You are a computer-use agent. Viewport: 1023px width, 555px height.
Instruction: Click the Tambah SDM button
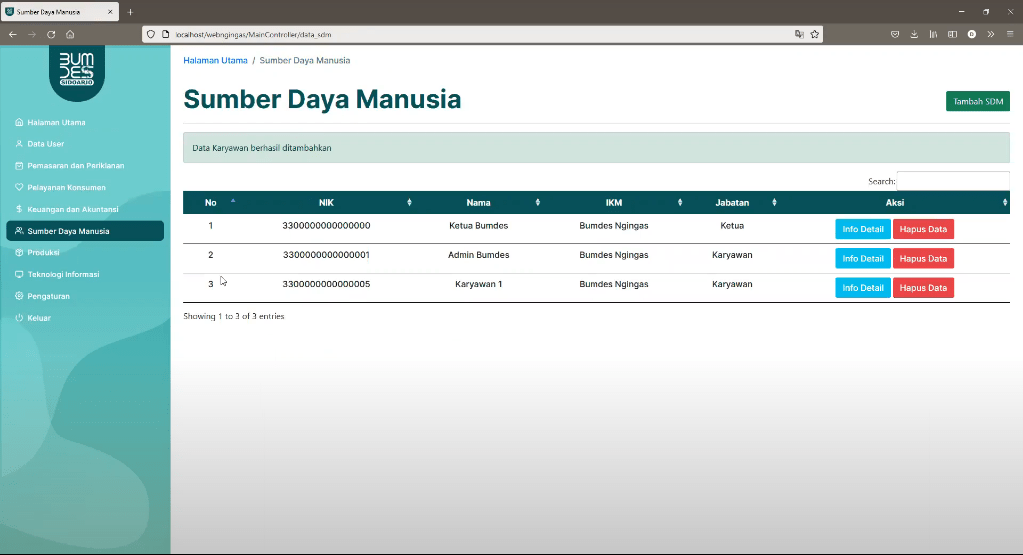977,101
